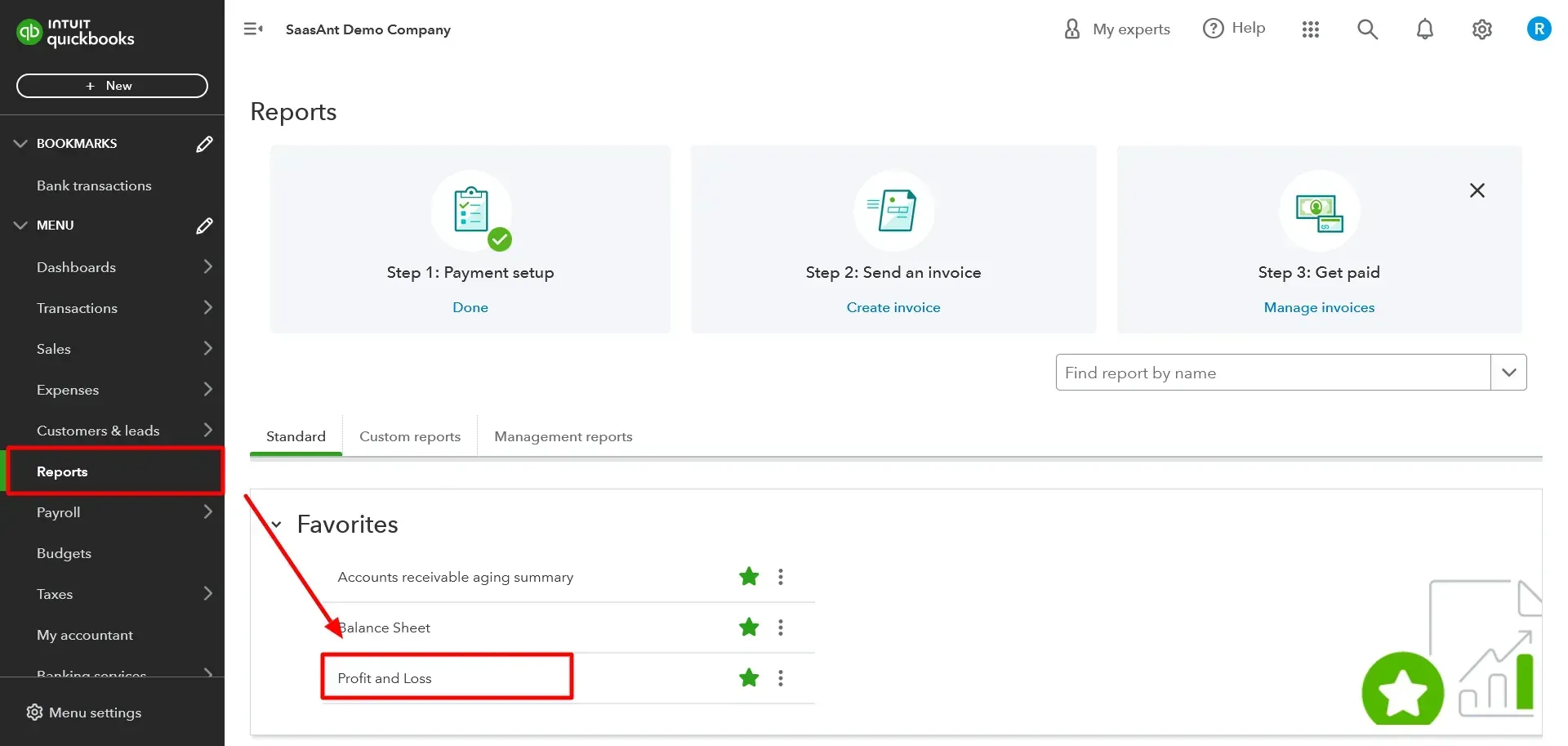Open Customers & leads in the sidebar
Viewport: 1568px width, 746px height.
[98, 431]
